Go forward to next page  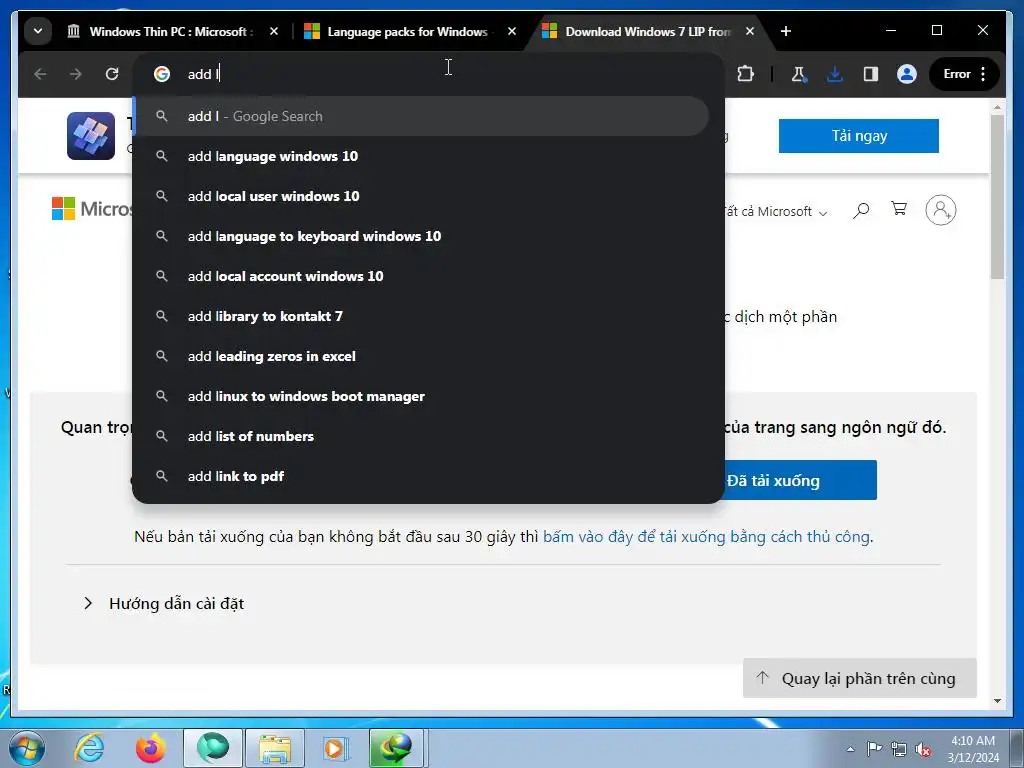click(76, 74)
